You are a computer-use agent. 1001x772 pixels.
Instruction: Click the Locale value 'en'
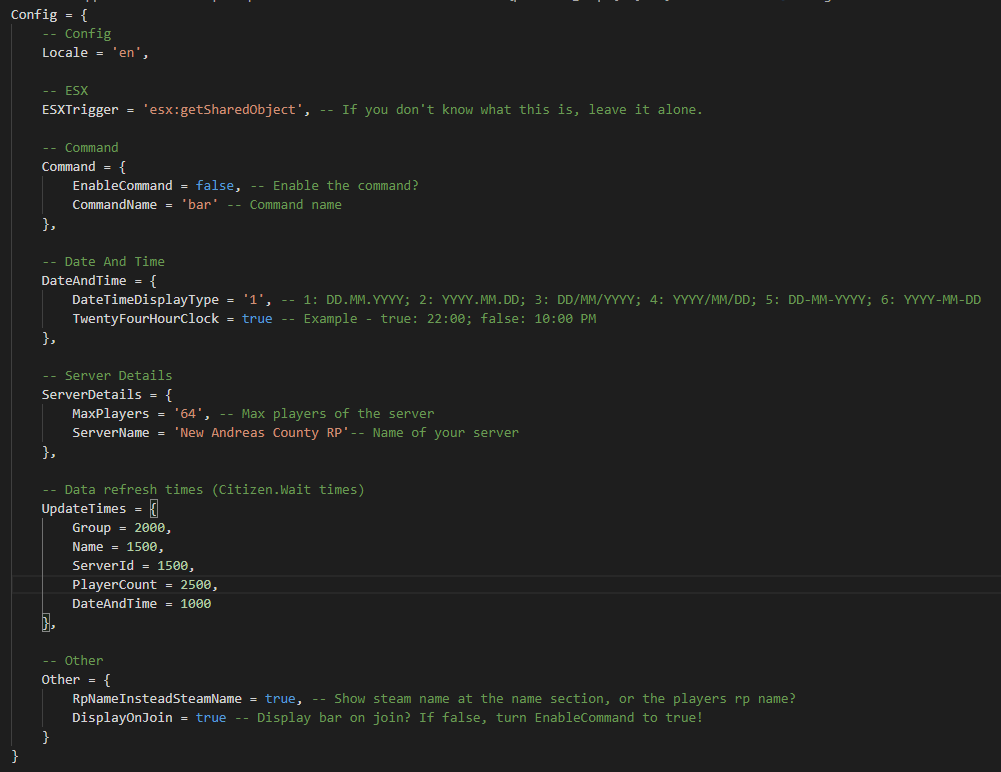[x=130, y=52]
